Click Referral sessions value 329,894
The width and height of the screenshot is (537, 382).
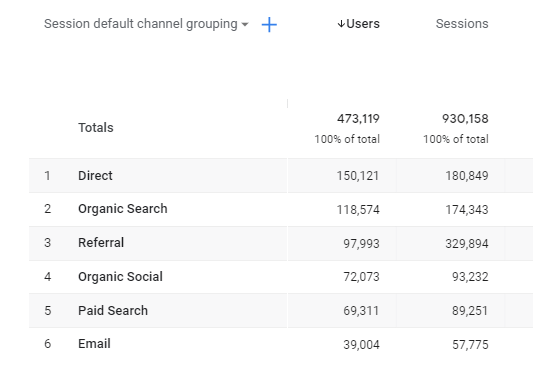coord(467,244)
